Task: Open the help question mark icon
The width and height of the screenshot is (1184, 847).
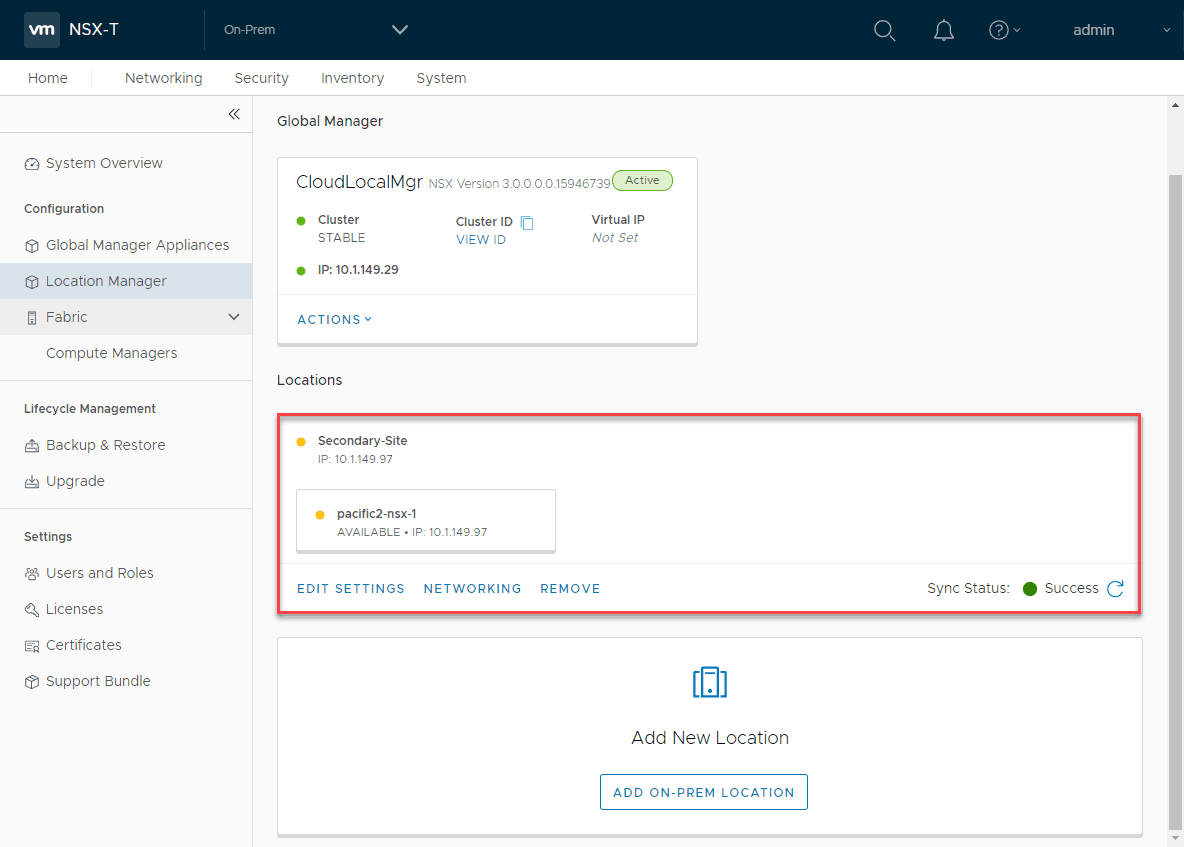Action: 999,30
